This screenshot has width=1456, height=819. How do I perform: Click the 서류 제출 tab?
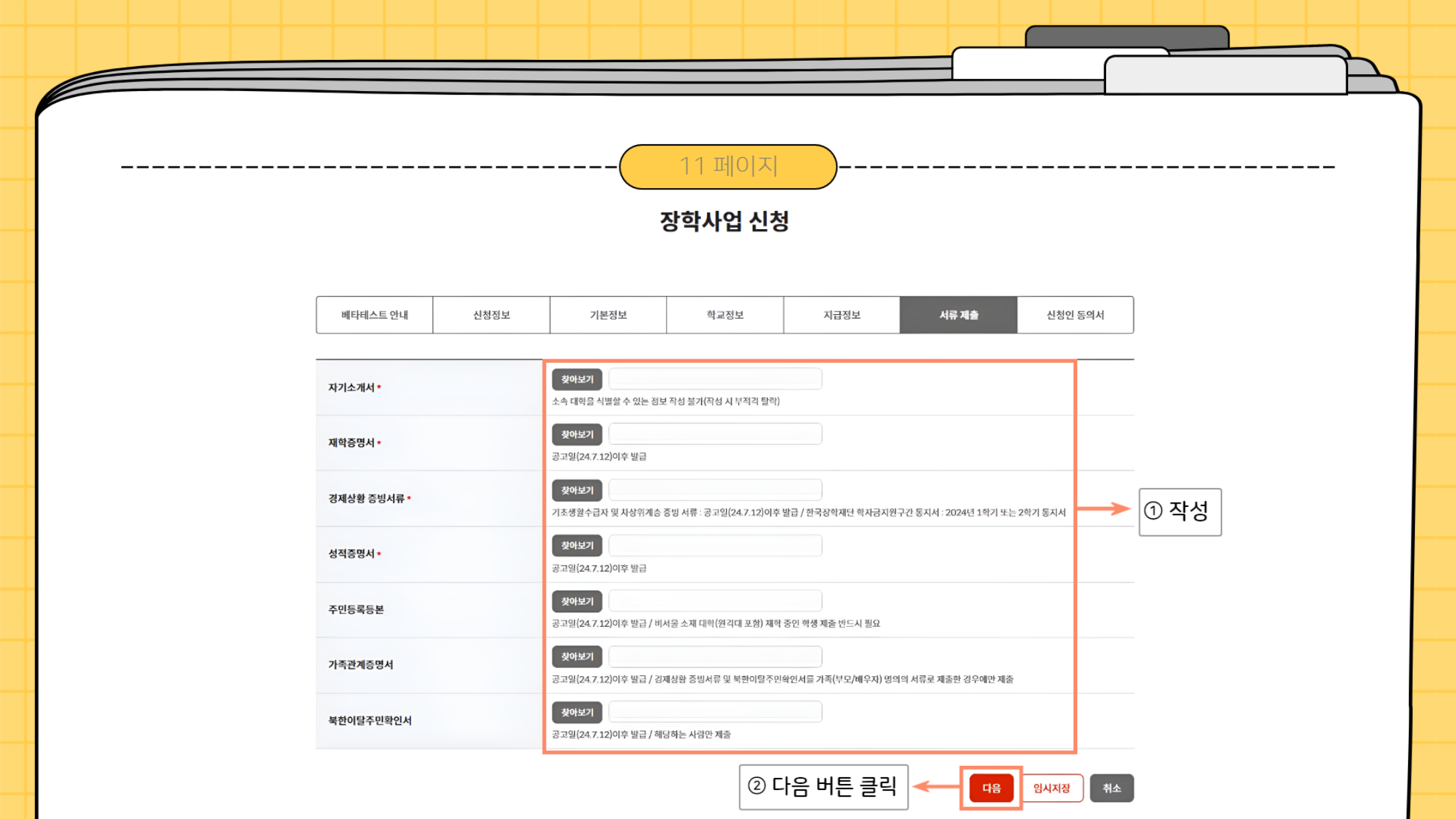pos(959,315)
